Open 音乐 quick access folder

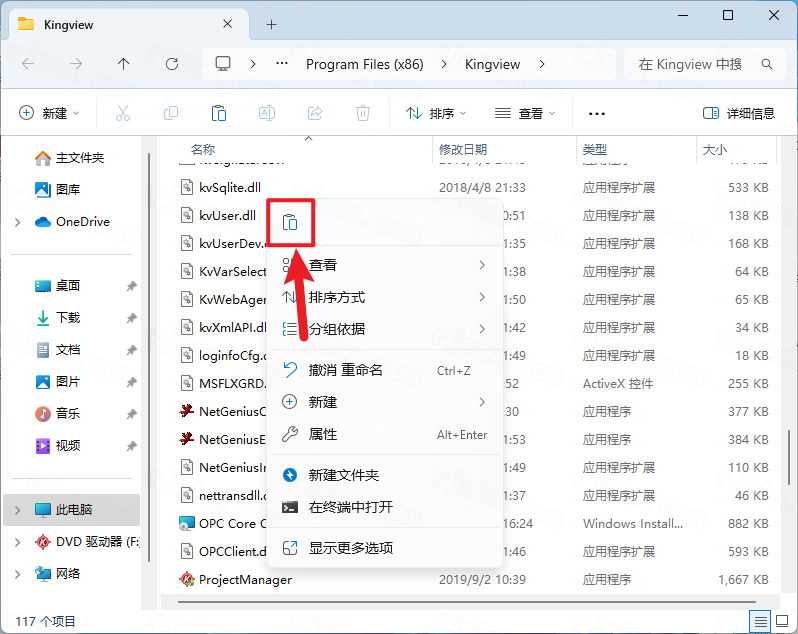point(58,414)
